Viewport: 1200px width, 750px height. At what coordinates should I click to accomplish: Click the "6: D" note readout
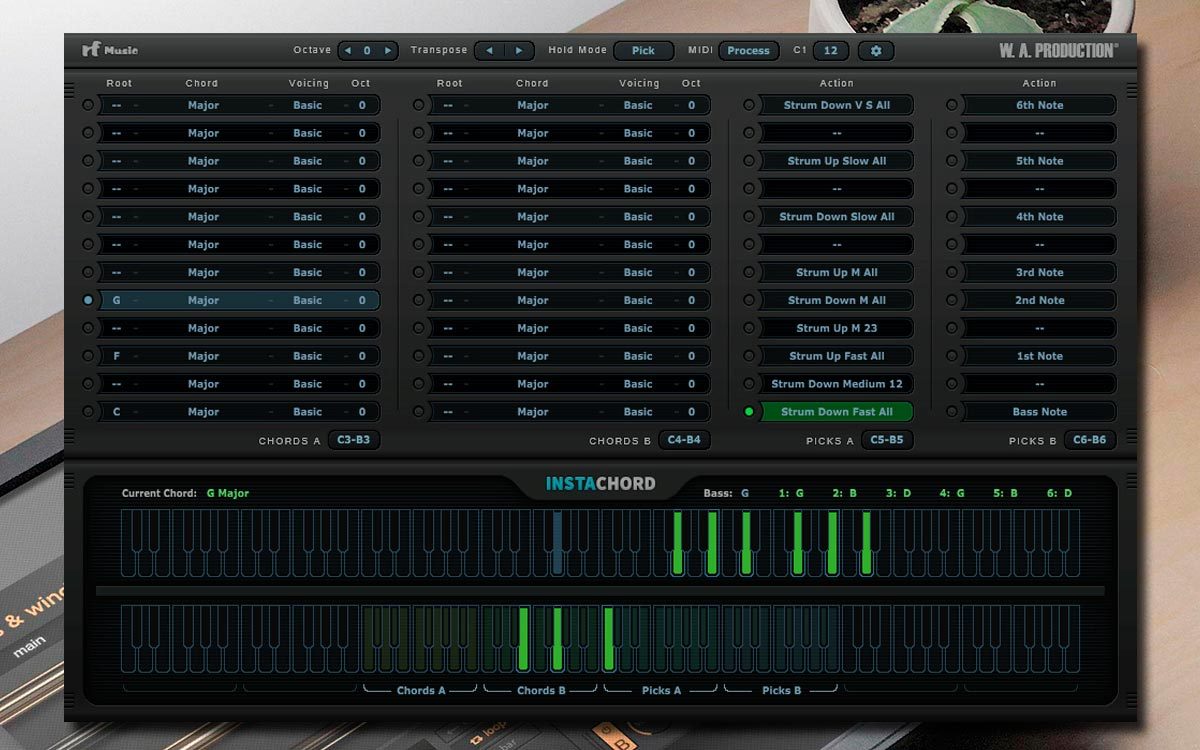coord(1060,493)
